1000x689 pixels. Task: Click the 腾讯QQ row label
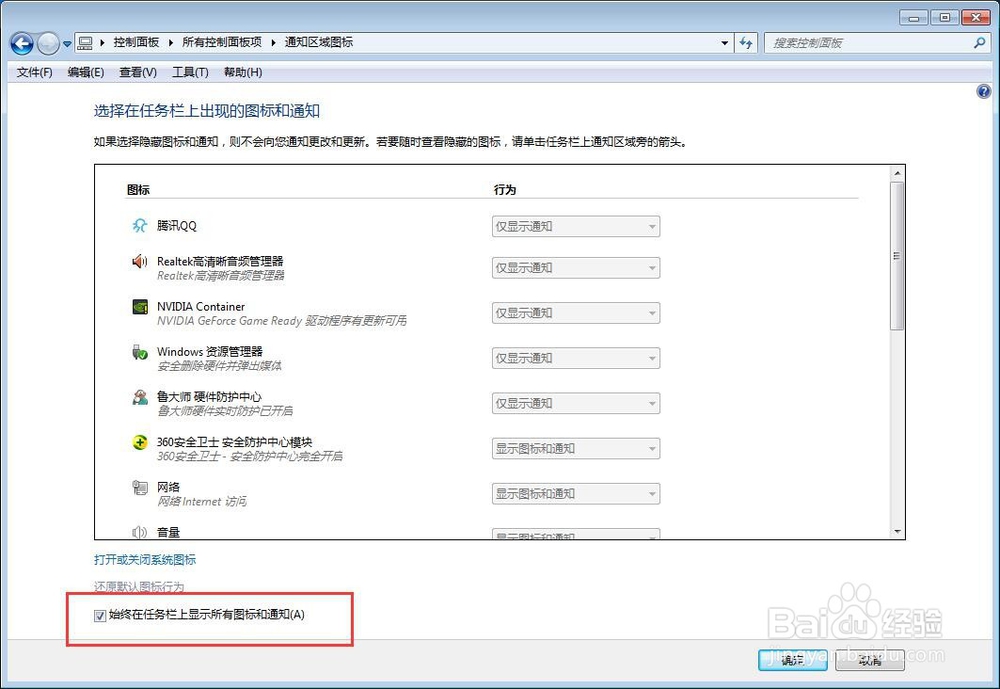click(177, 225)
